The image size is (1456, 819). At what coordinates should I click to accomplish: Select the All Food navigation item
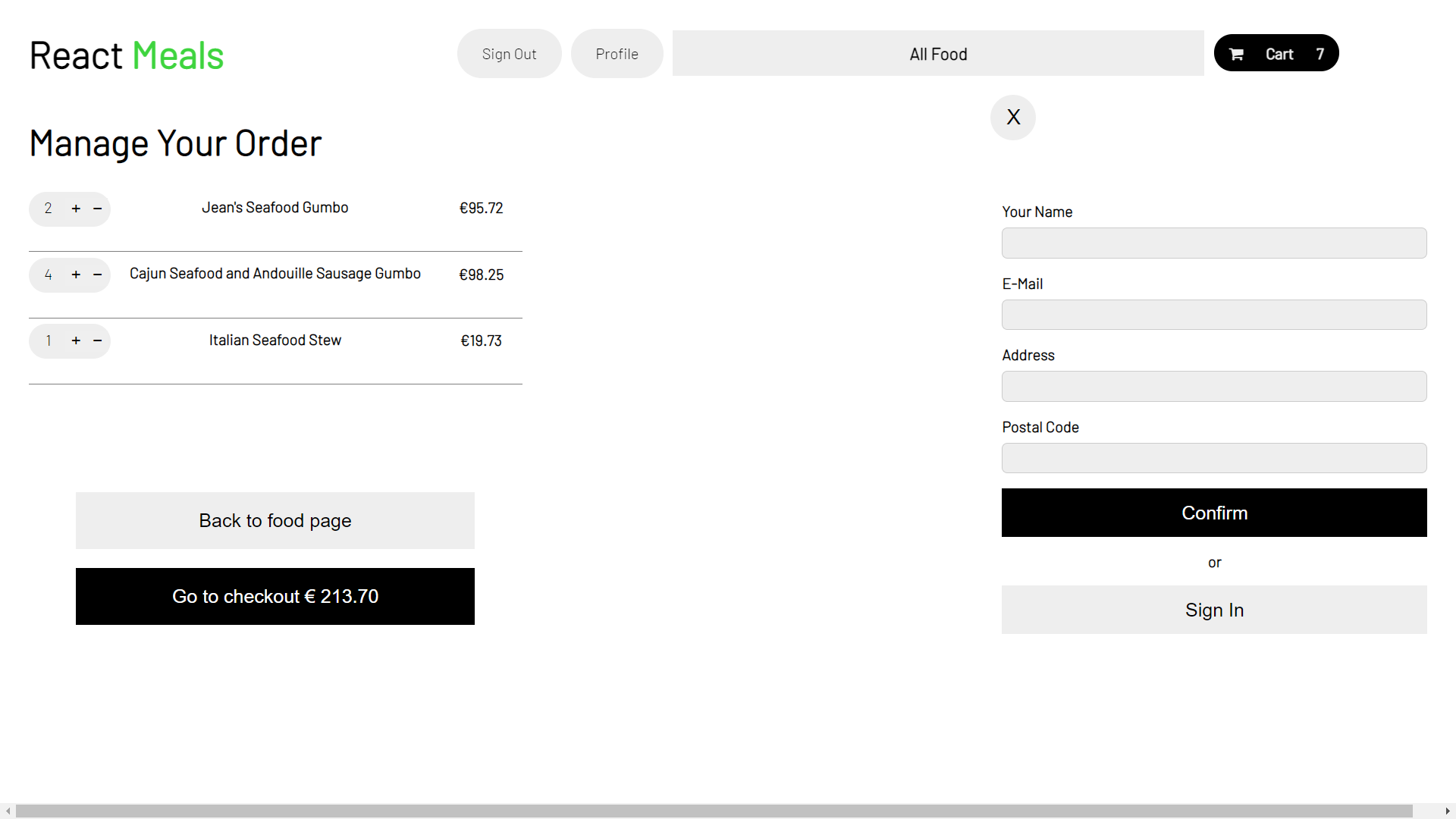pos(938,54)
